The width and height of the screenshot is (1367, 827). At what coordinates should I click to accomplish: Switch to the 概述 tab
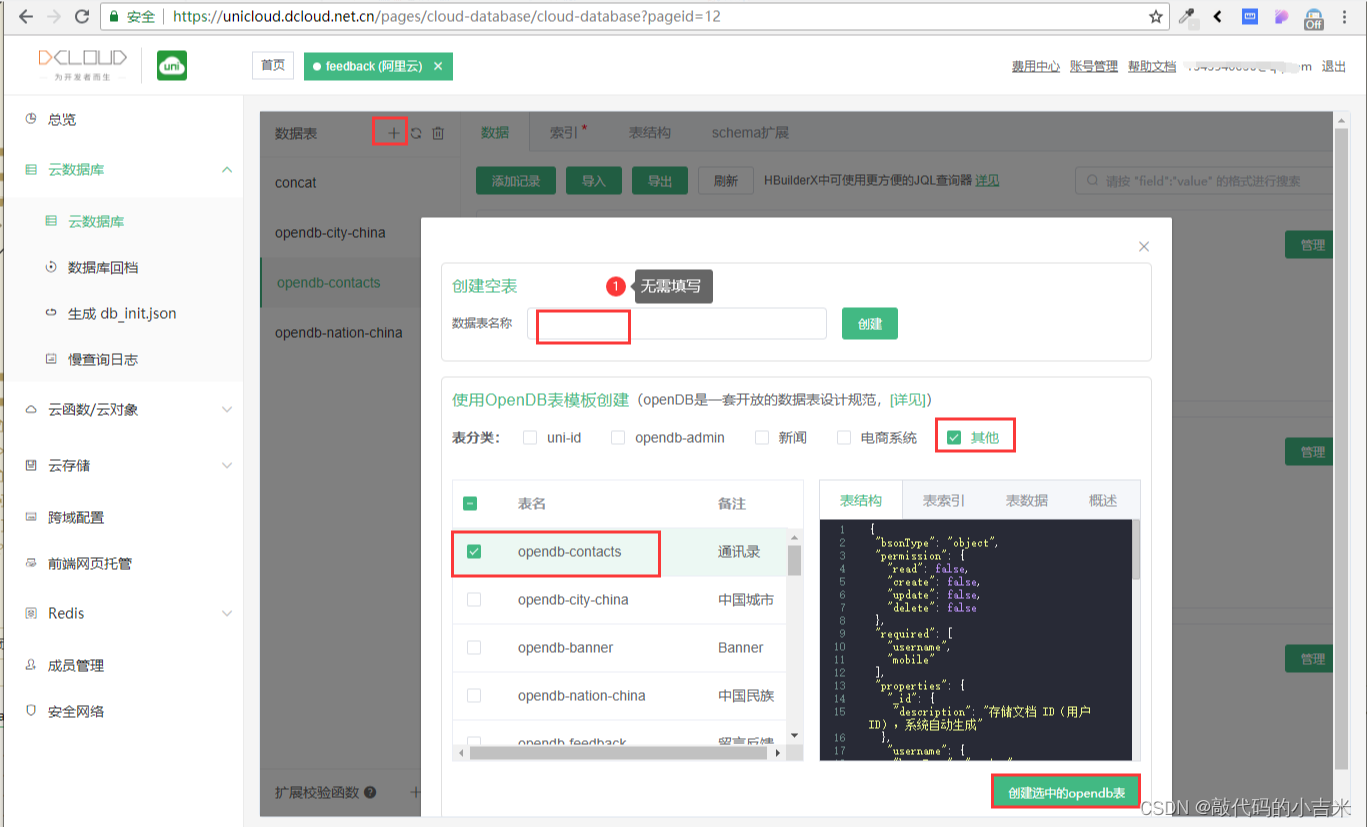[1102, 500]
